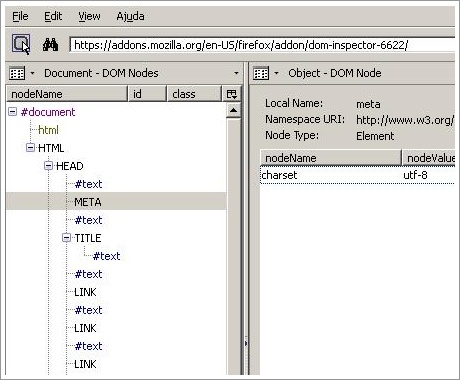The width and height of the screenshot is (460, 380).
Task: Click the scroll up arrow of DOM tree
Action: click(233, 110)
